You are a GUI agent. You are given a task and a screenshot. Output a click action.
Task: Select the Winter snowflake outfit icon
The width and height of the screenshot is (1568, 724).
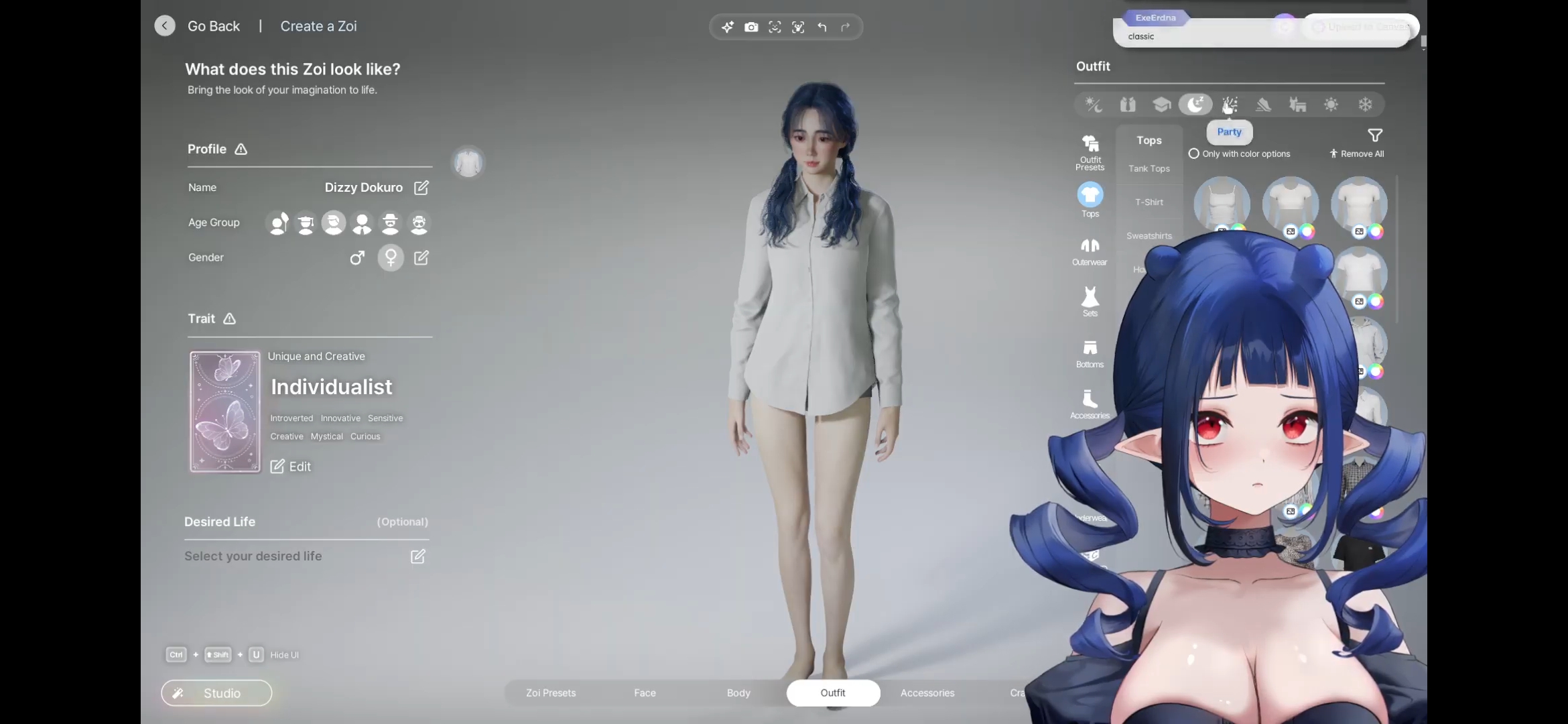pos(1365,105)
